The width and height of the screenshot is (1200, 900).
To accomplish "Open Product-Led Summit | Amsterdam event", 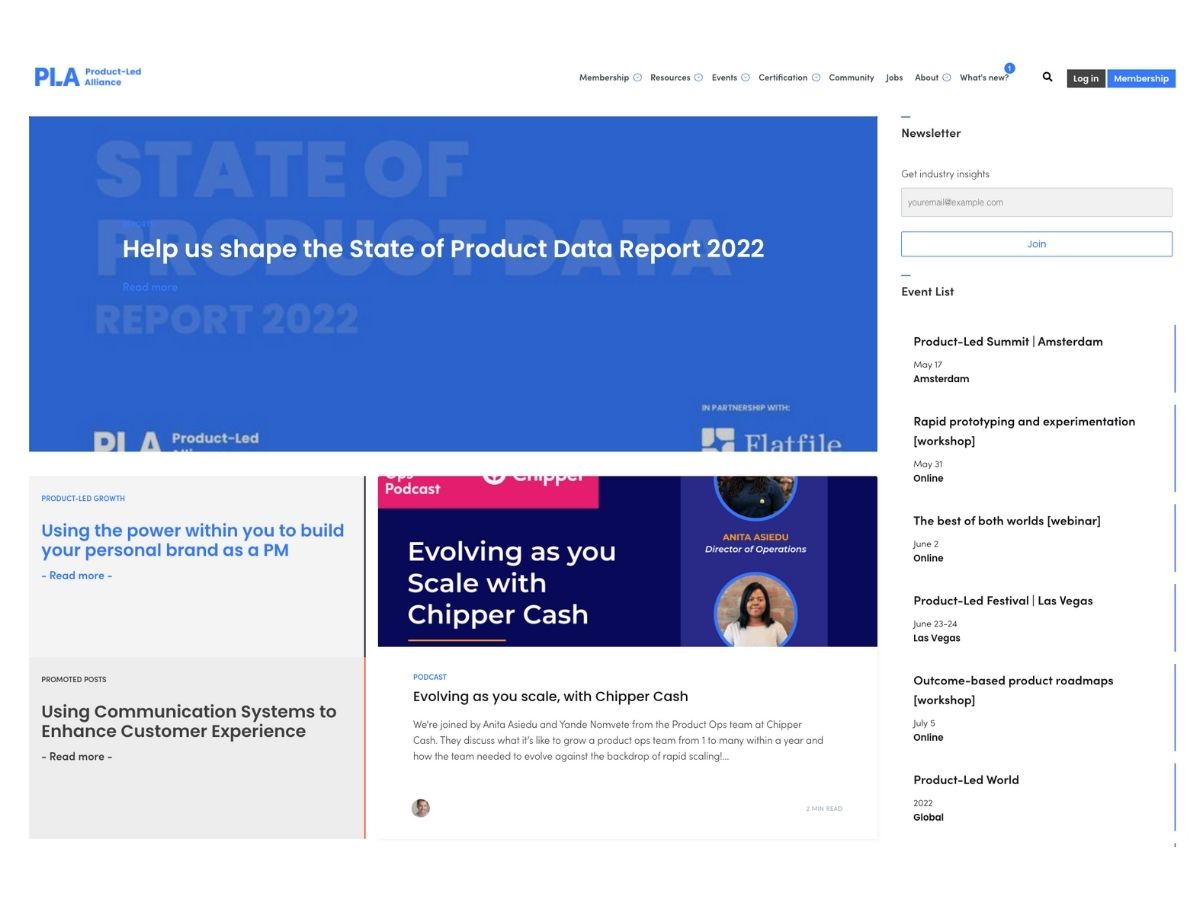I will point(1008,342).
